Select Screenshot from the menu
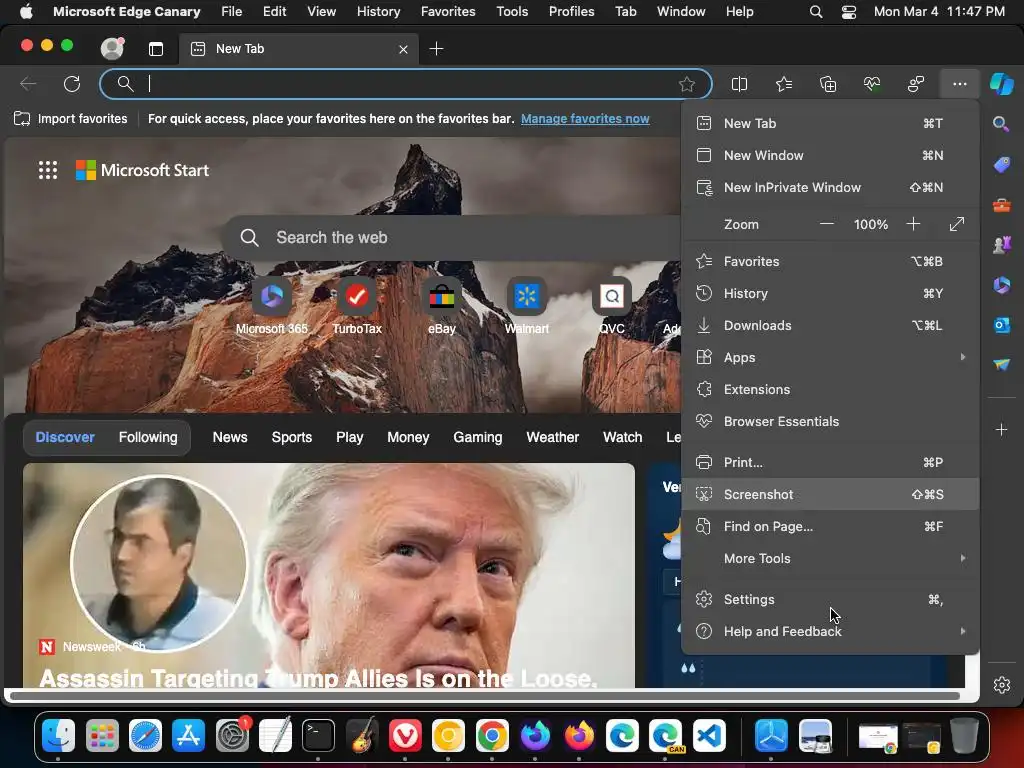This screenshot has width=1024, height=768. coord(831,494)
